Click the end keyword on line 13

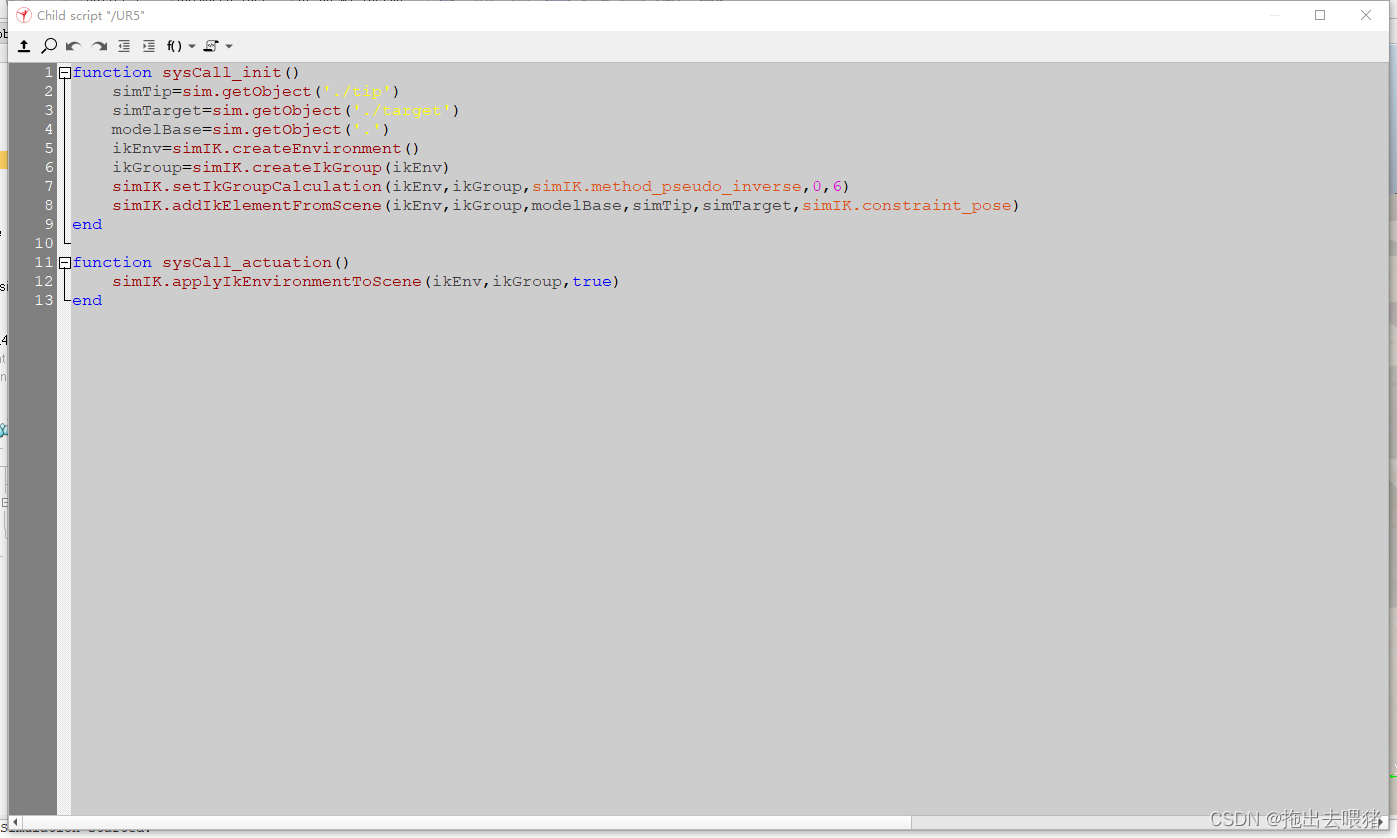coord(86,300)
